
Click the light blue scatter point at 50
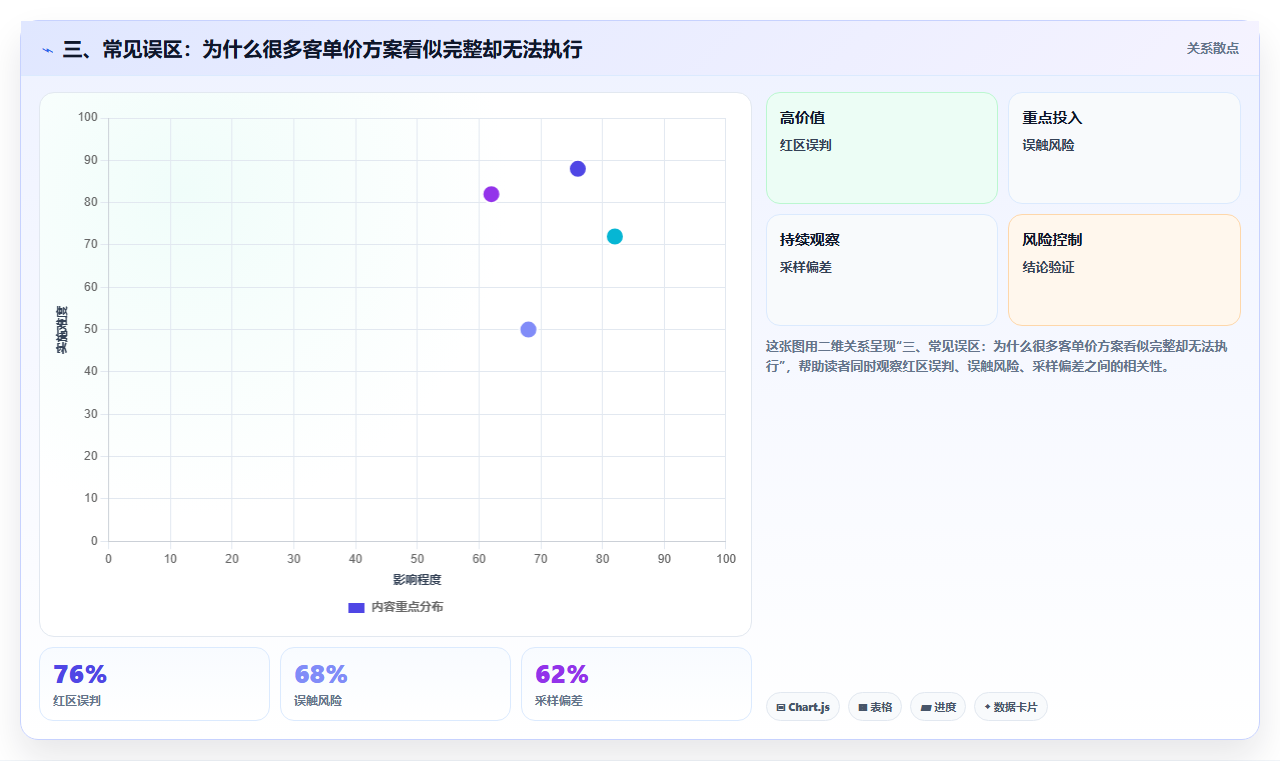(x=529, y=330)
